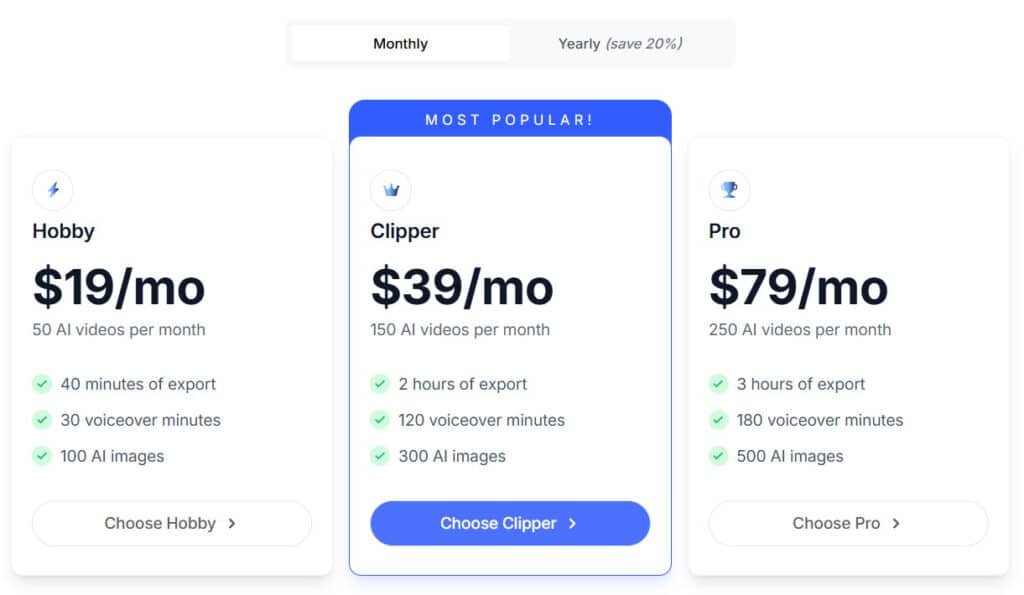Click checkmark next to 180 voiceover minutes
The height and width of the screenshot is (595, 1024).
718,419
